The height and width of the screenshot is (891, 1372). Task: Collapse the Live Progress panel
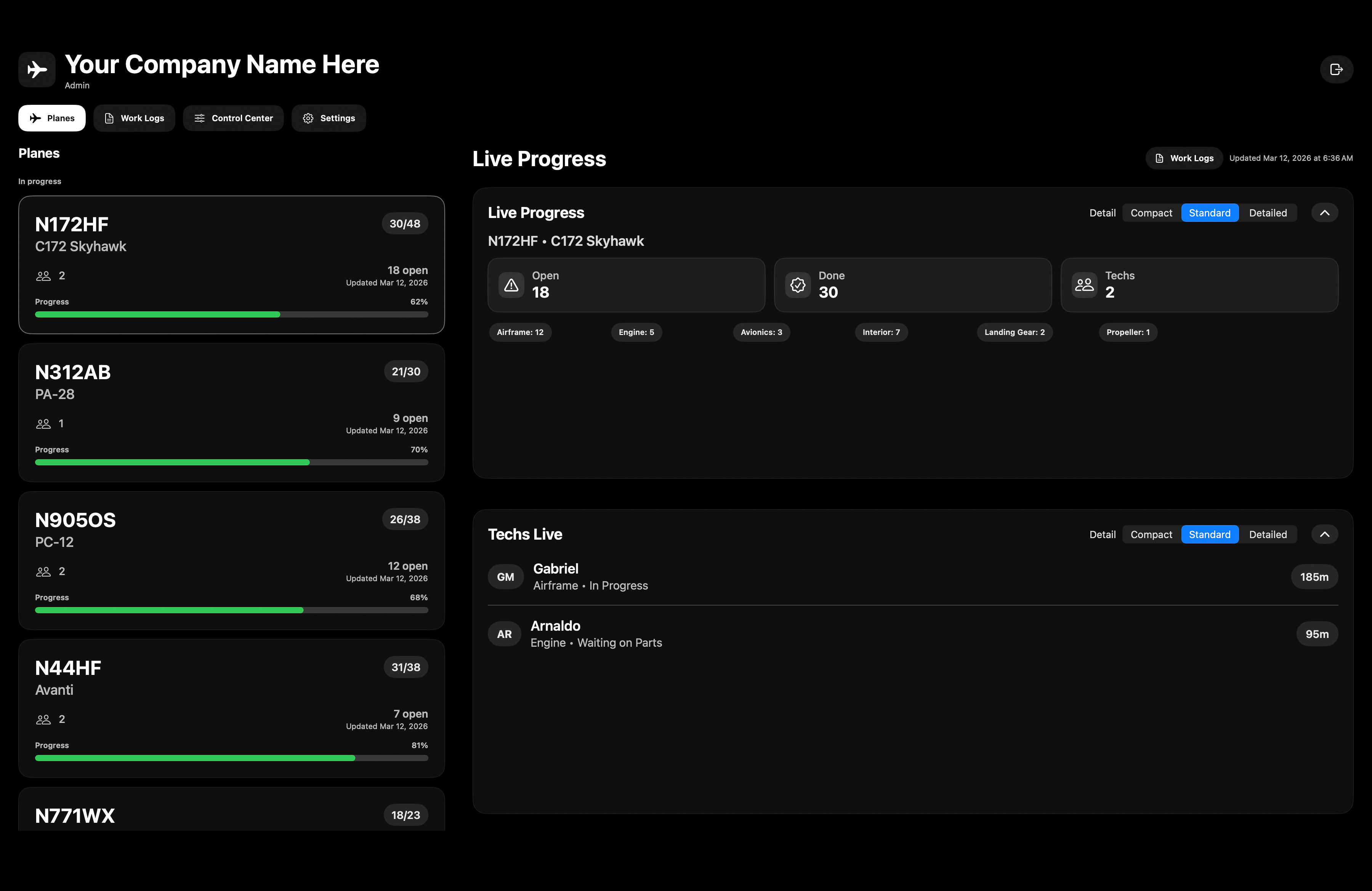[x=1325, y=212]
